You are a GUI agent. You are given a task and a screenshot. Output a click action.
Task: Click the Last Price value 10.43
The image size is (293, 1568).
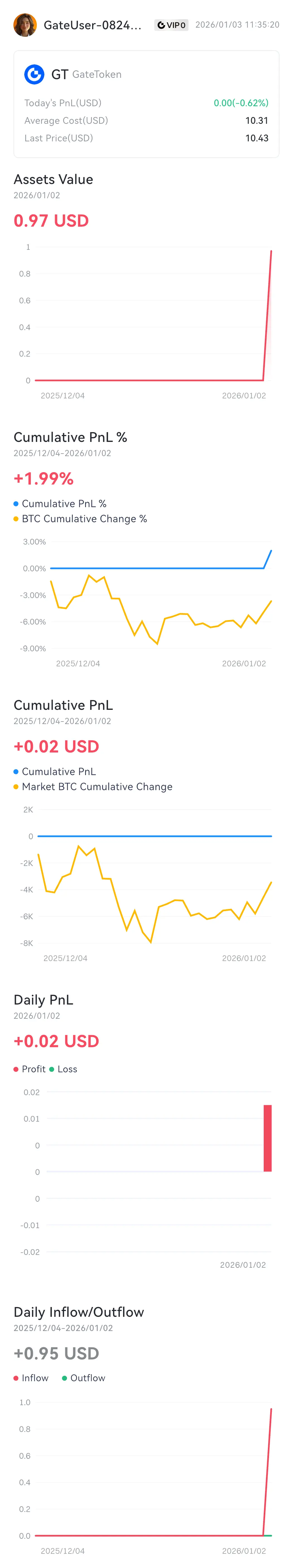click(x=256, y=138)
